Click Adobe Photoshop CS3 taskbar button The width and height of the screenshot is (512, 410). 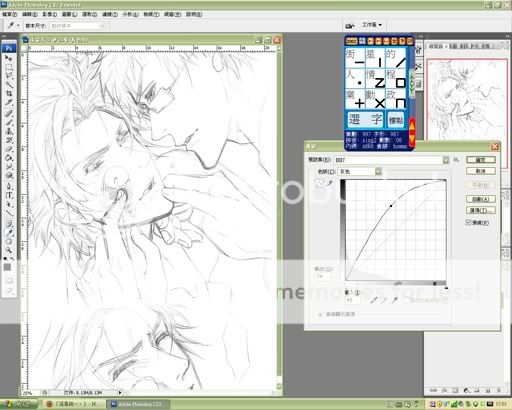(139, 404)
